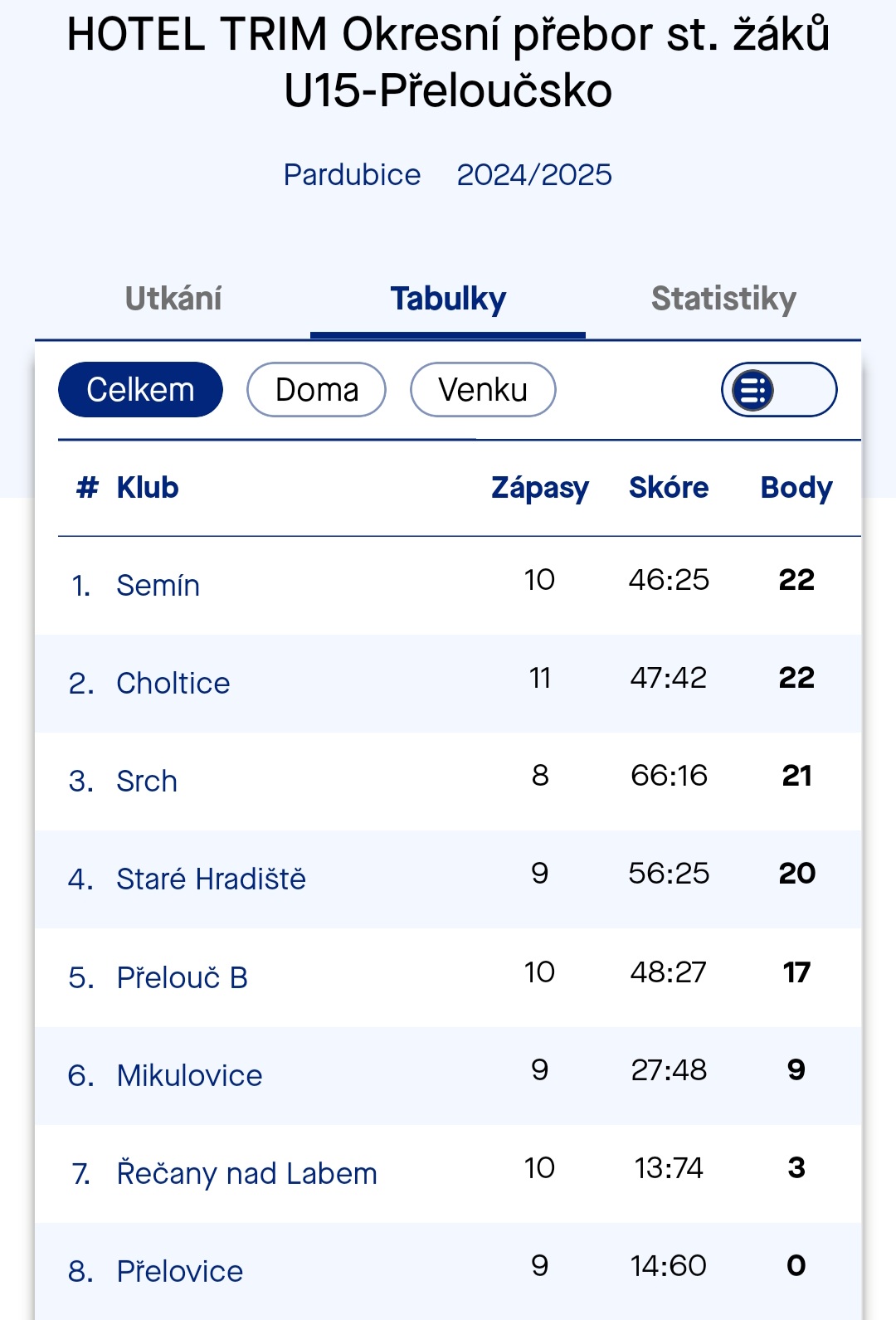Switch to the Utkání tab
The width and height of the screenshot is (896, 1320).
coord(173,299)
